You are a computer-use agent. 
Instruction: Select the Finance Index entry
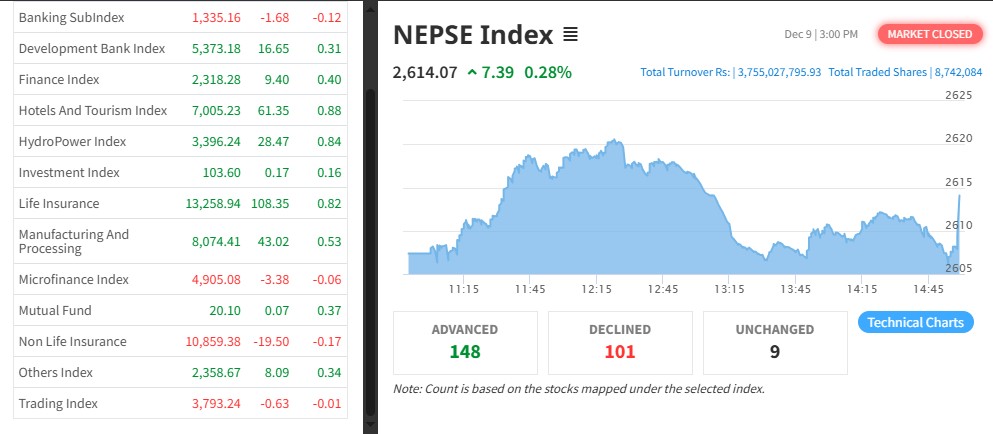(59, 79)
